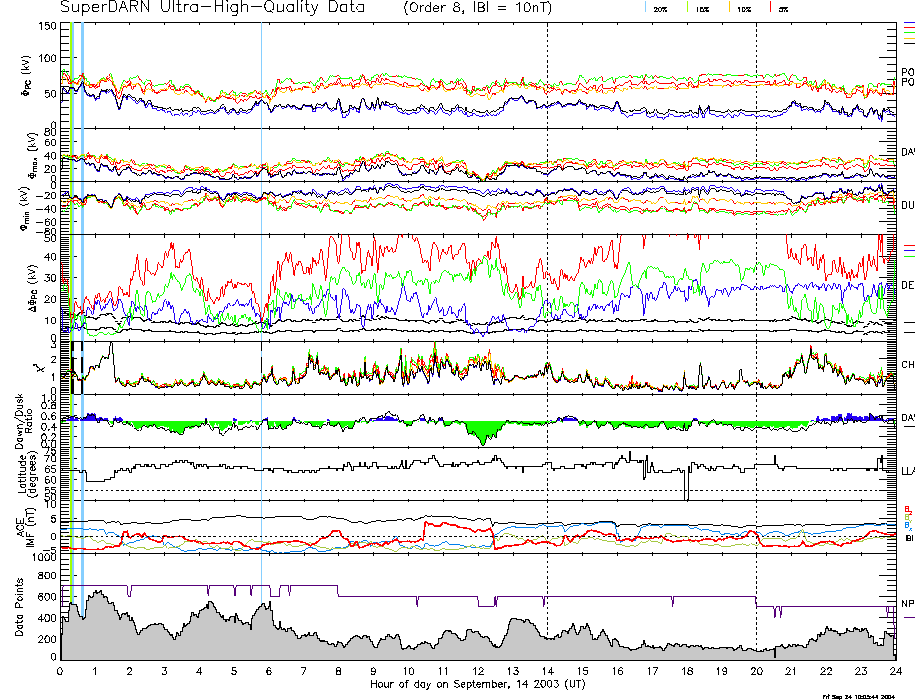Click the blue Bx label beside IMF panel
This screenshot has width=915, height=700.
pos(907,525)
